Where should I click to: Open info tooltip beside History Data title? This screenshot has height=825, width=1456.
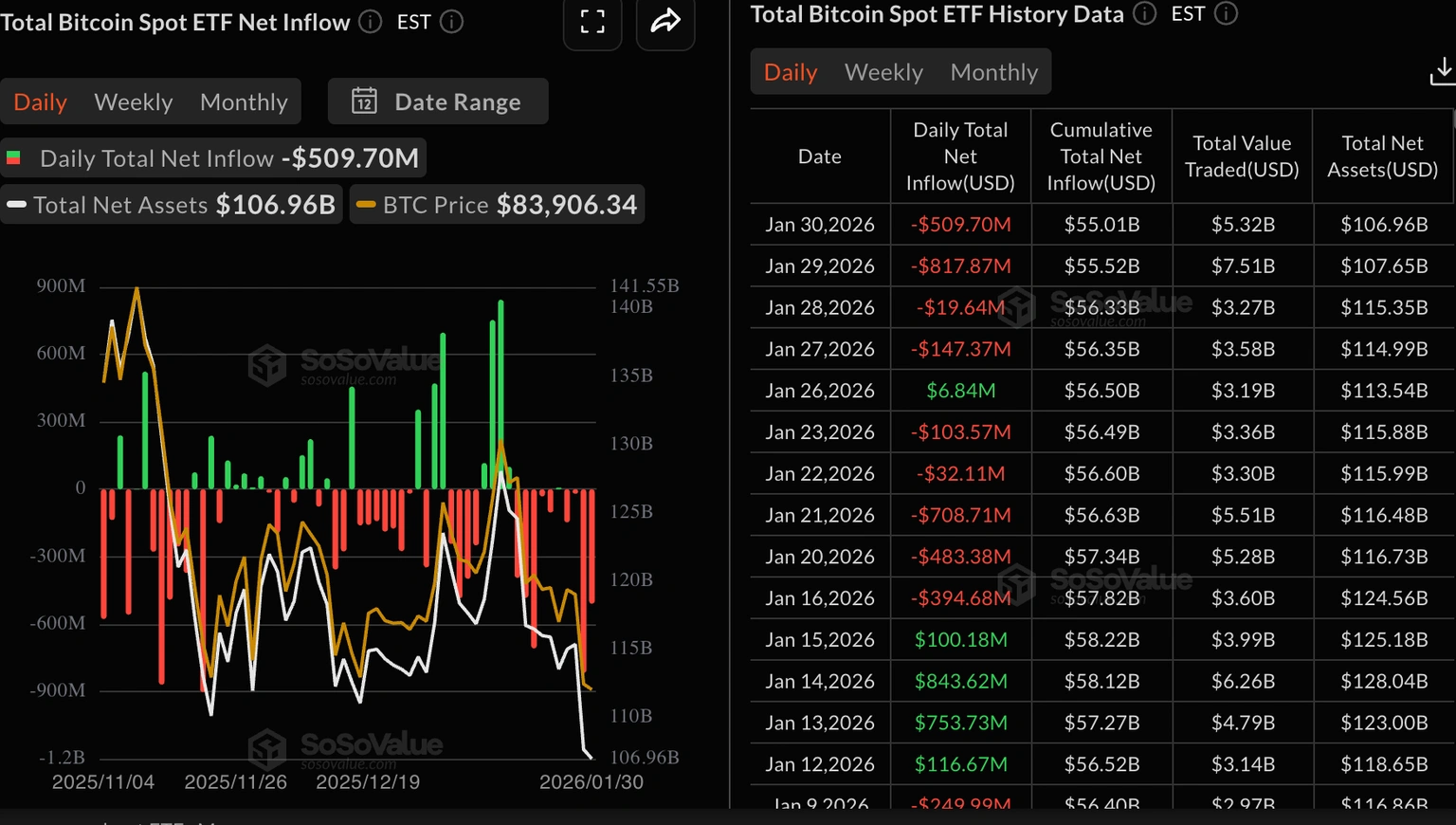tap(1143, 14)
